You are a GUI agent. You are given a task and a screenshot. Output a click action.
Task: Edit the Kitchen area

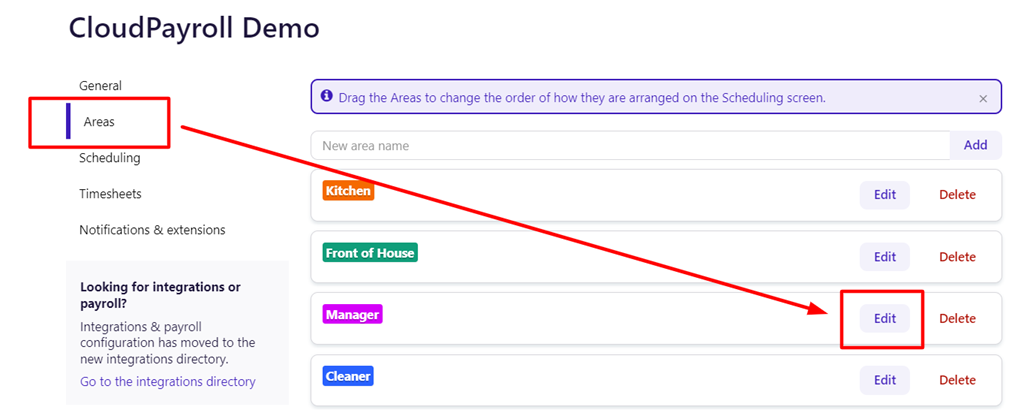click(x=884, y=195)
